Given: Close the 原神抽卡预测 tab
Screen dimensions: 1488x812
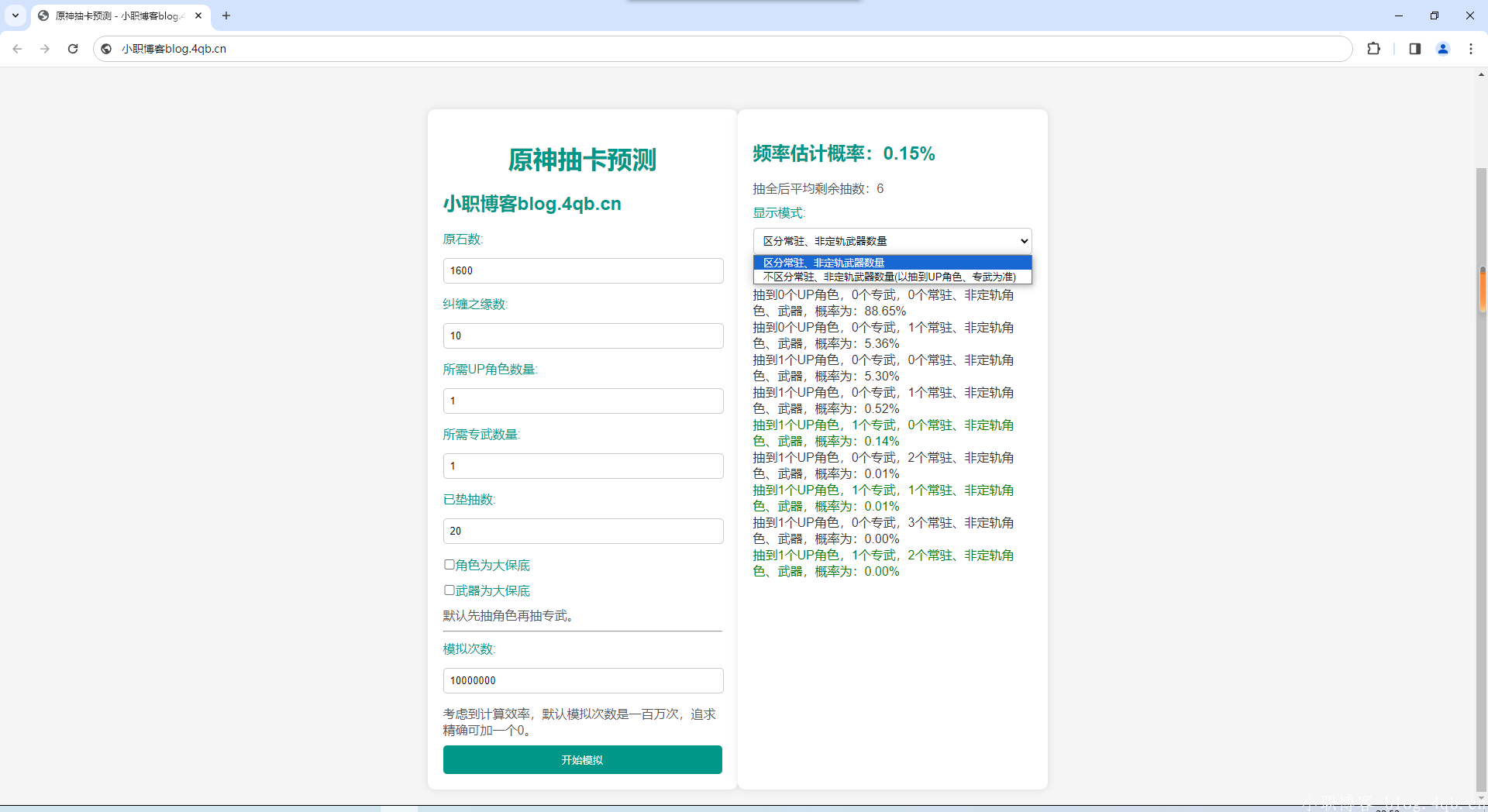Looking at the screenshot, I should 198,15.
